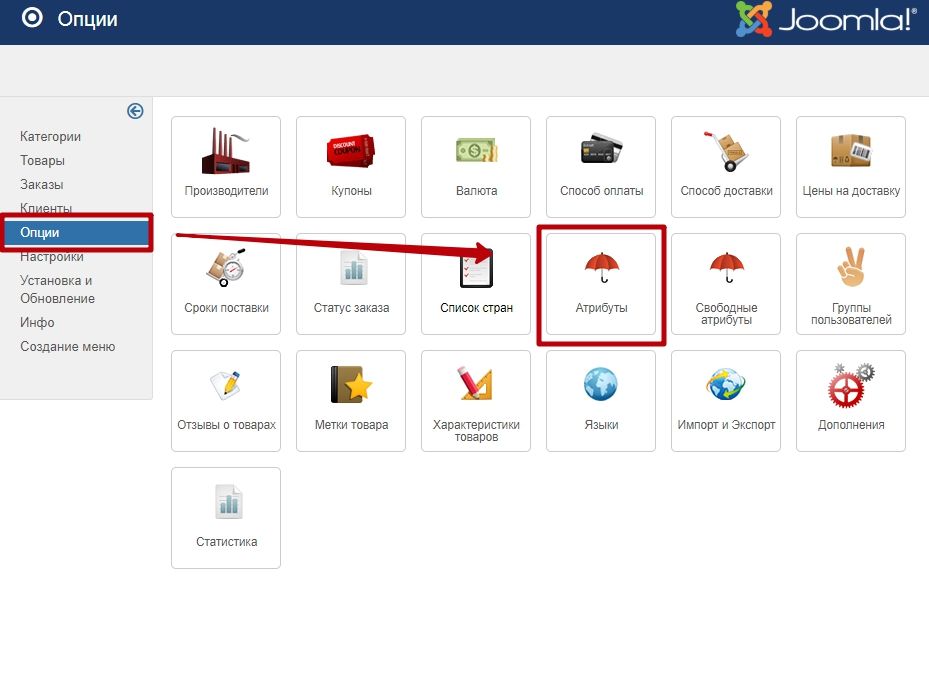This screenshot has height=693, width=929.
Task: Open Инфо in the sidebar
Action: click(37, 323)
